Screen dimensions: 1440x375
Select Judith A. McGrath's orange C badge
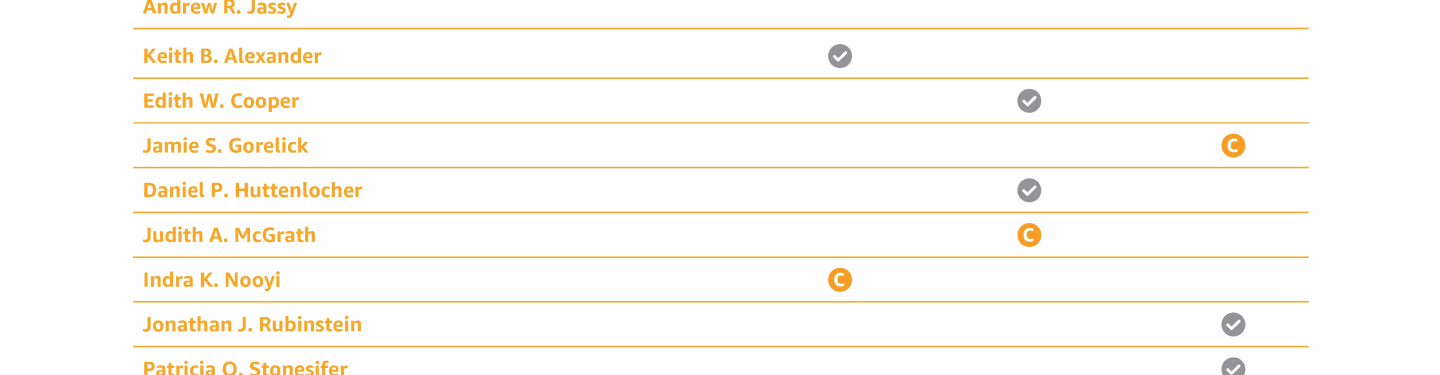(1029, 235)
